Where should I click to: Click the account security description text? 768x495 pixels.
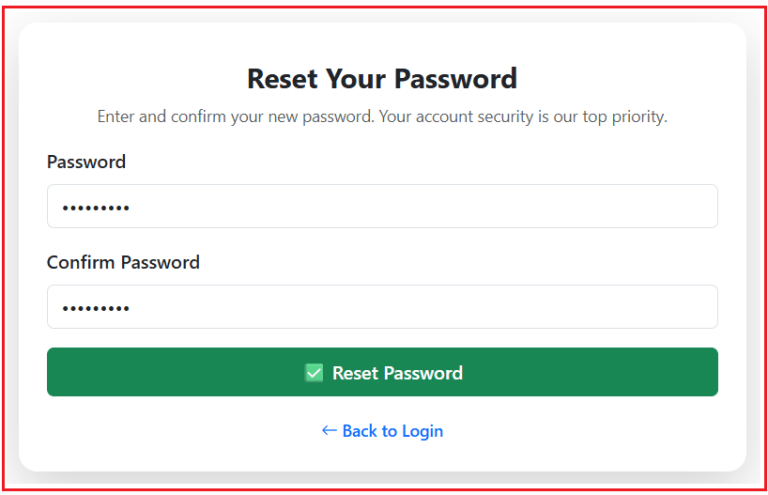382,117
